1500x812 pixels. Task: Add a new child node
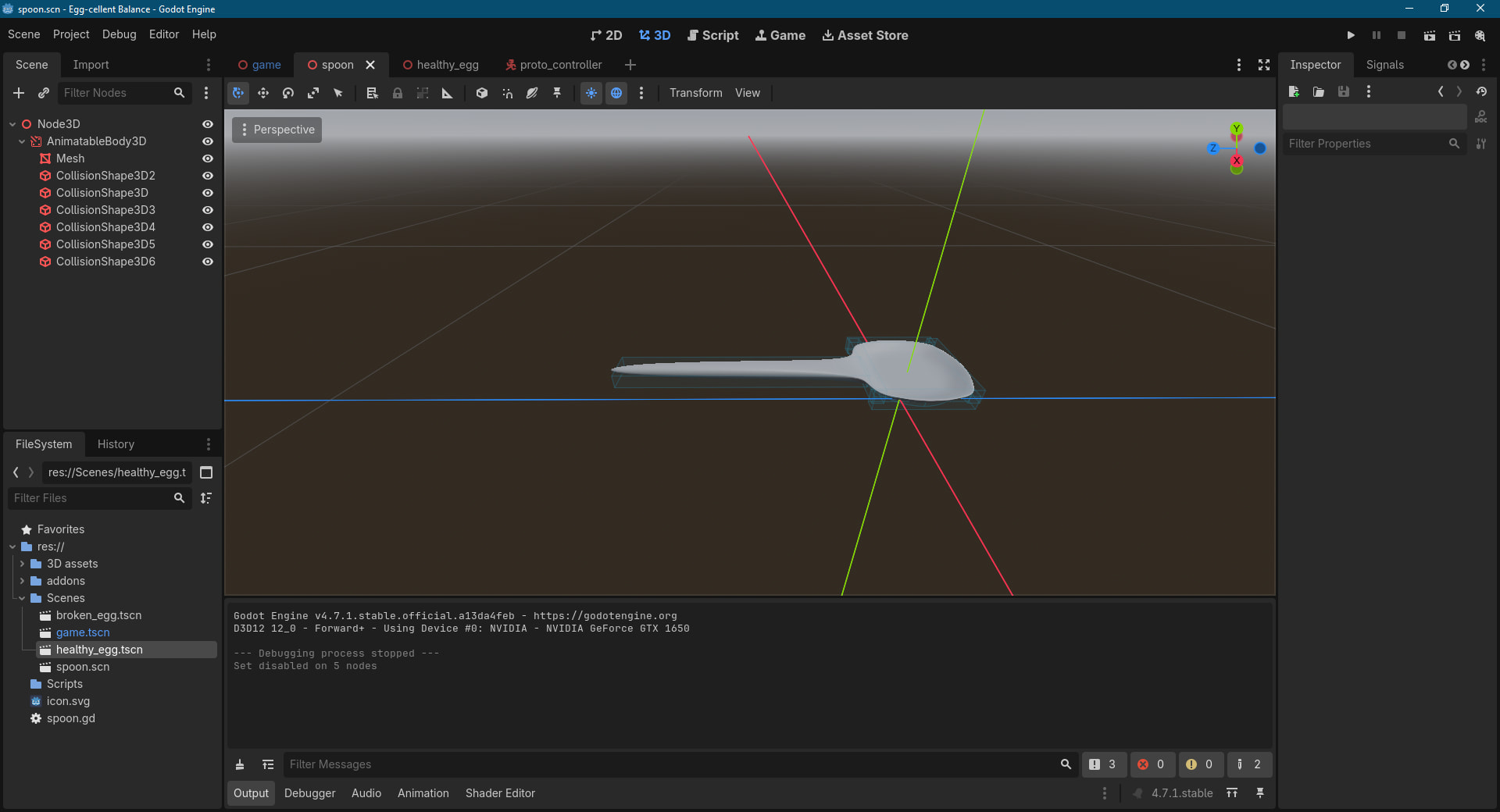[19, 93]
